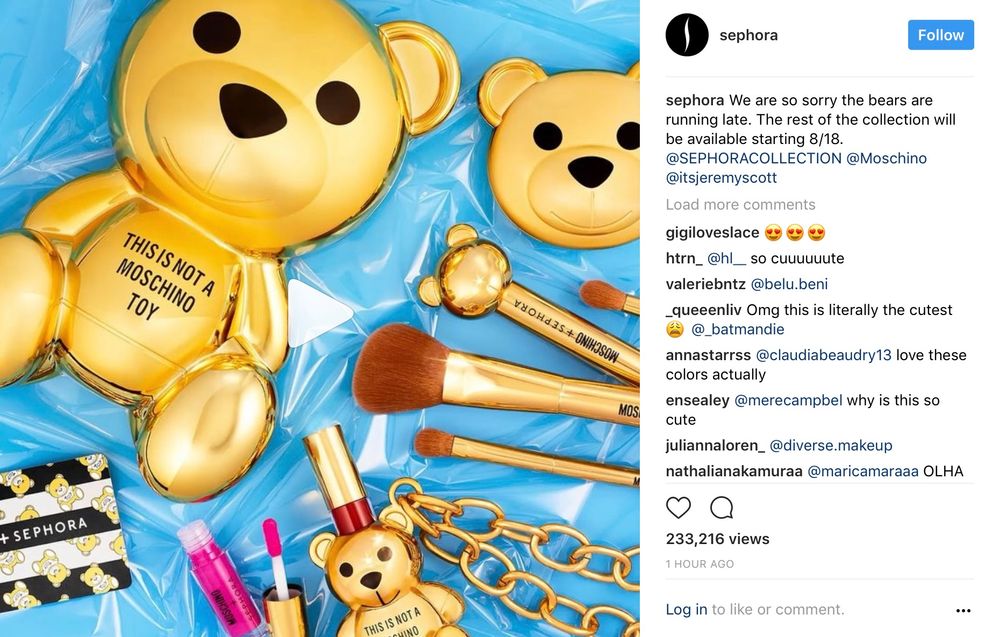Play the video with center play button

point(319,312)
